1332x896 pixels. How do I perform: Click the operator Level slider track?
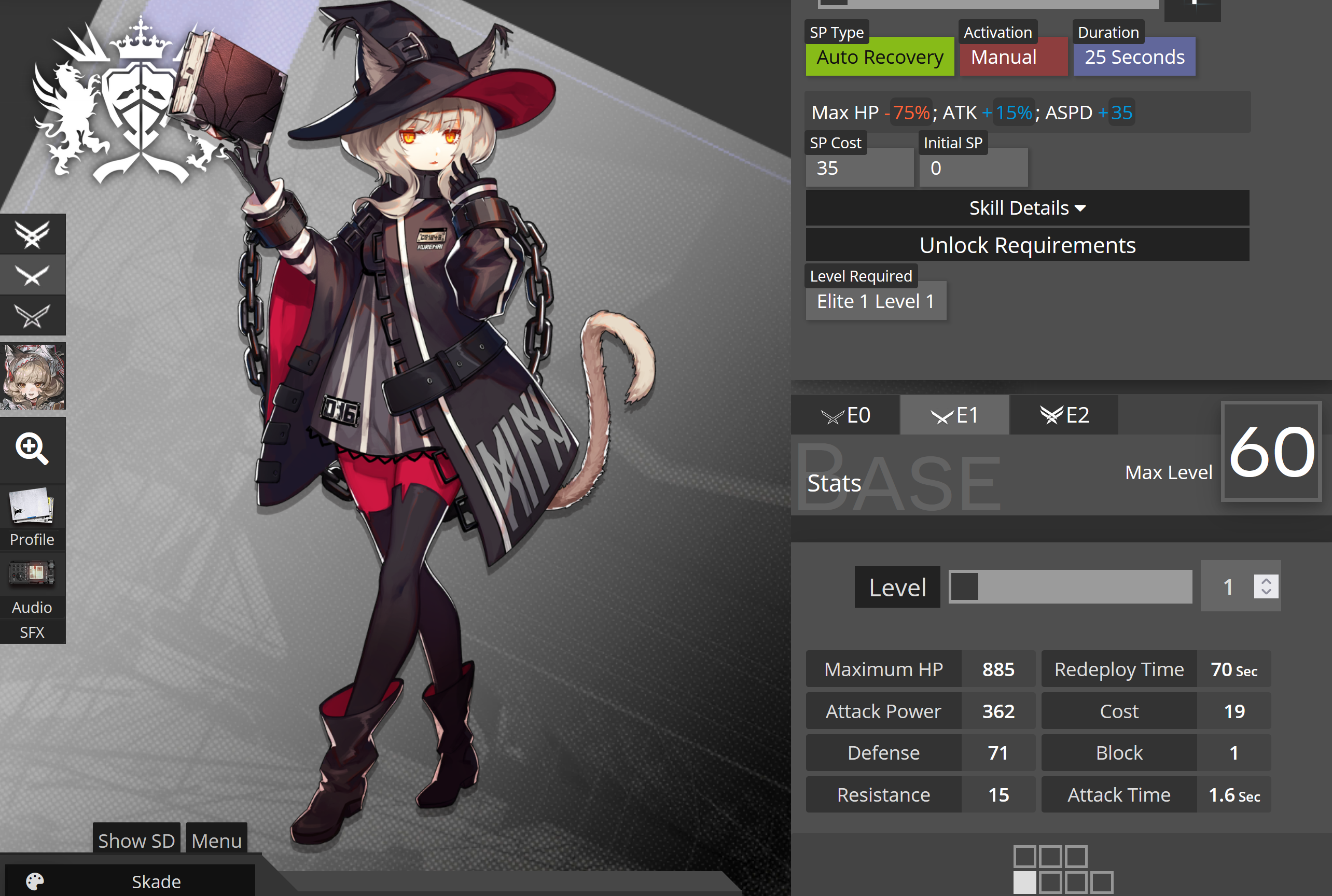[1070, 587]
